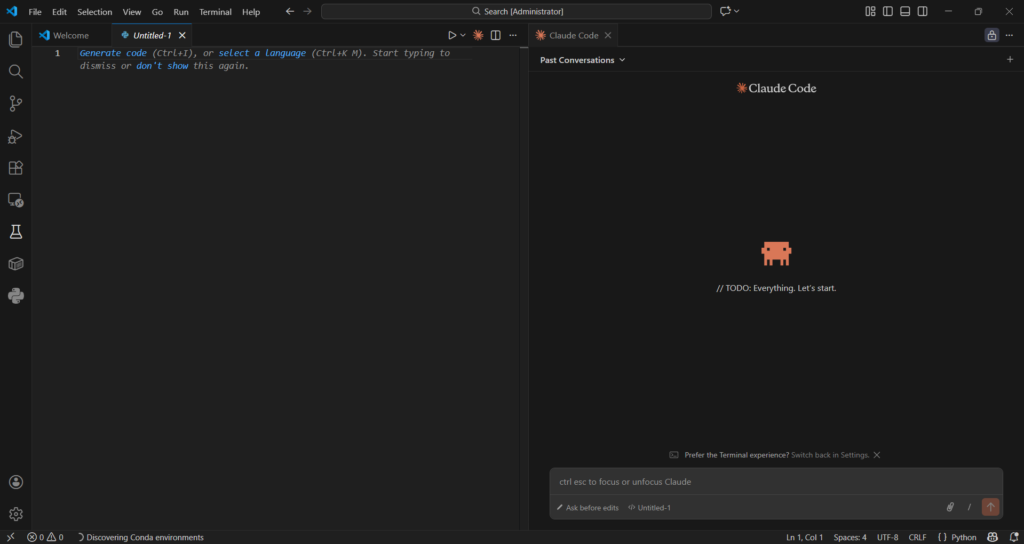1024x544 pixels.
Task: Select the Claude Code tab
Action: click(x=573, y=35)
